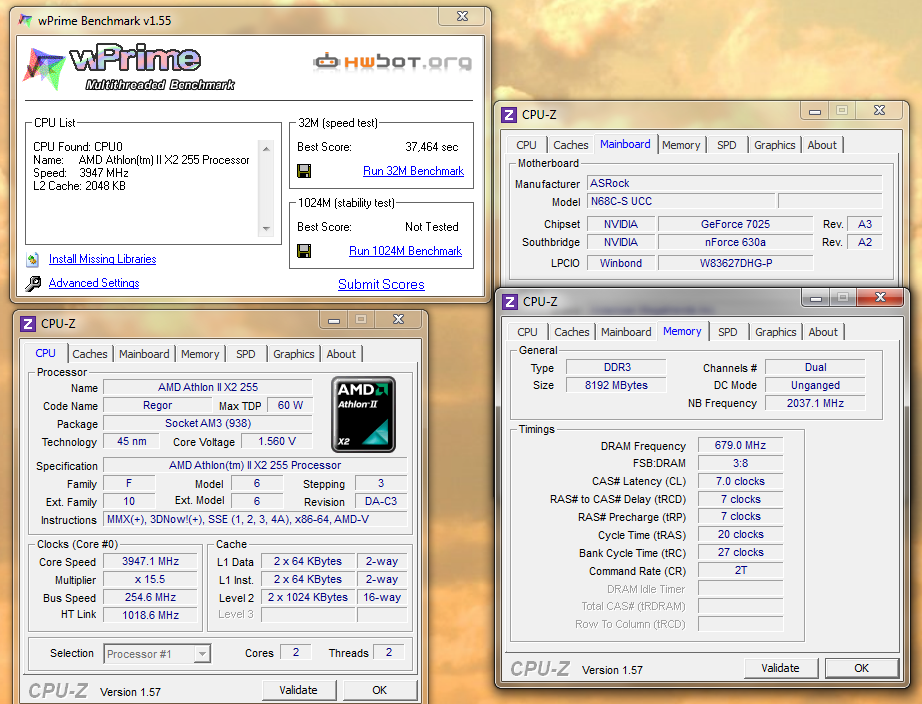The height and width of the screenshot is (704, 922).
Task: Open Advanced Settings link
Action: point(94,283)
